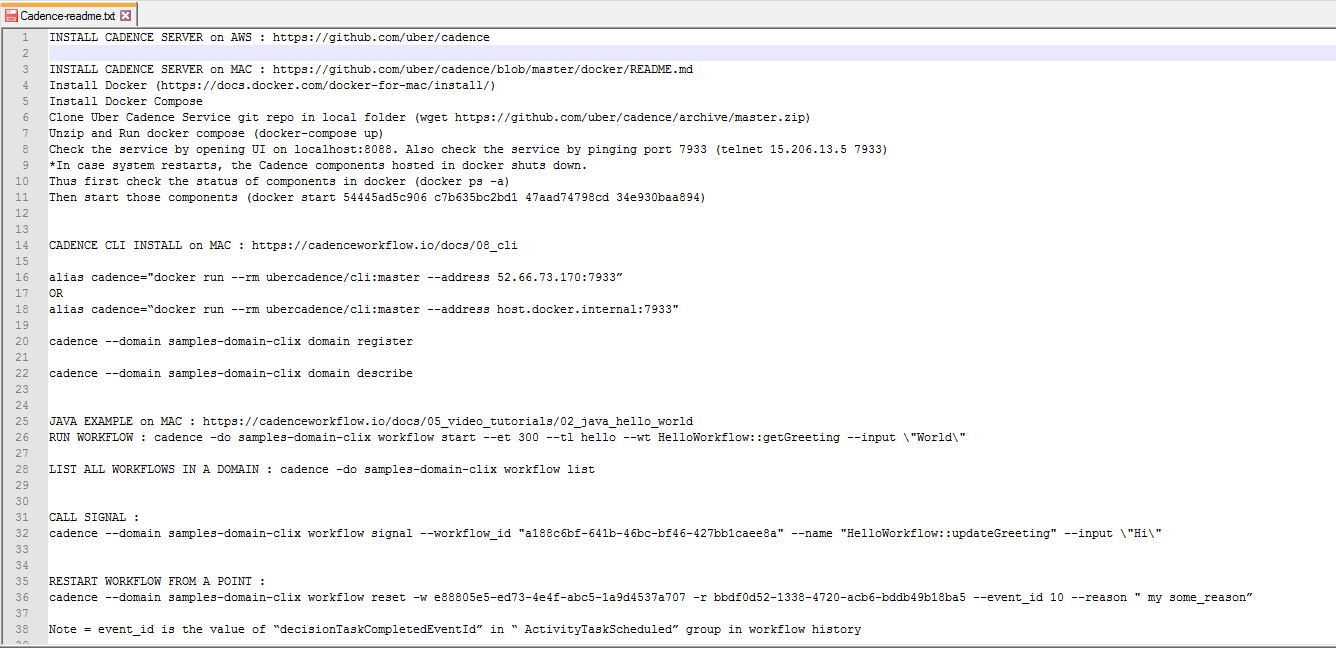Click the "LIST ALL WORKFLOWS IN A DOMAIN" line

tap(322, 469)
